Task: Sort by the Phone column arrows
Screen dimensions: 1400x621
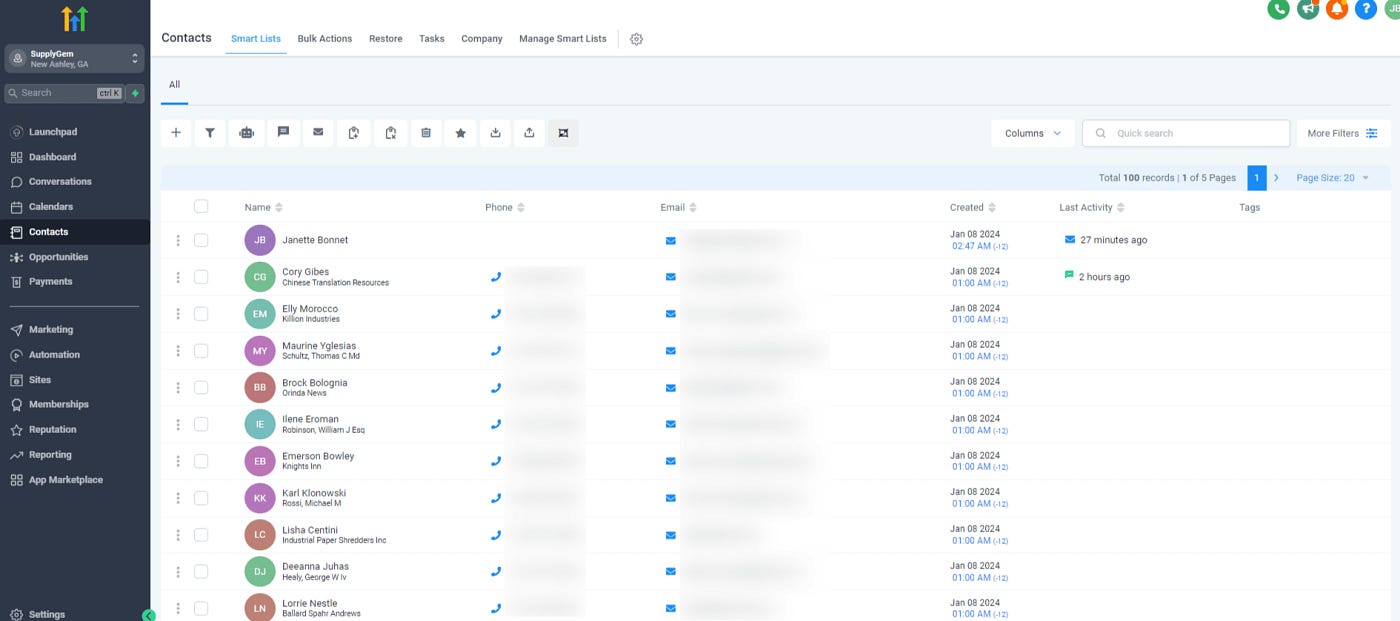Action: (x=521, y=208)
